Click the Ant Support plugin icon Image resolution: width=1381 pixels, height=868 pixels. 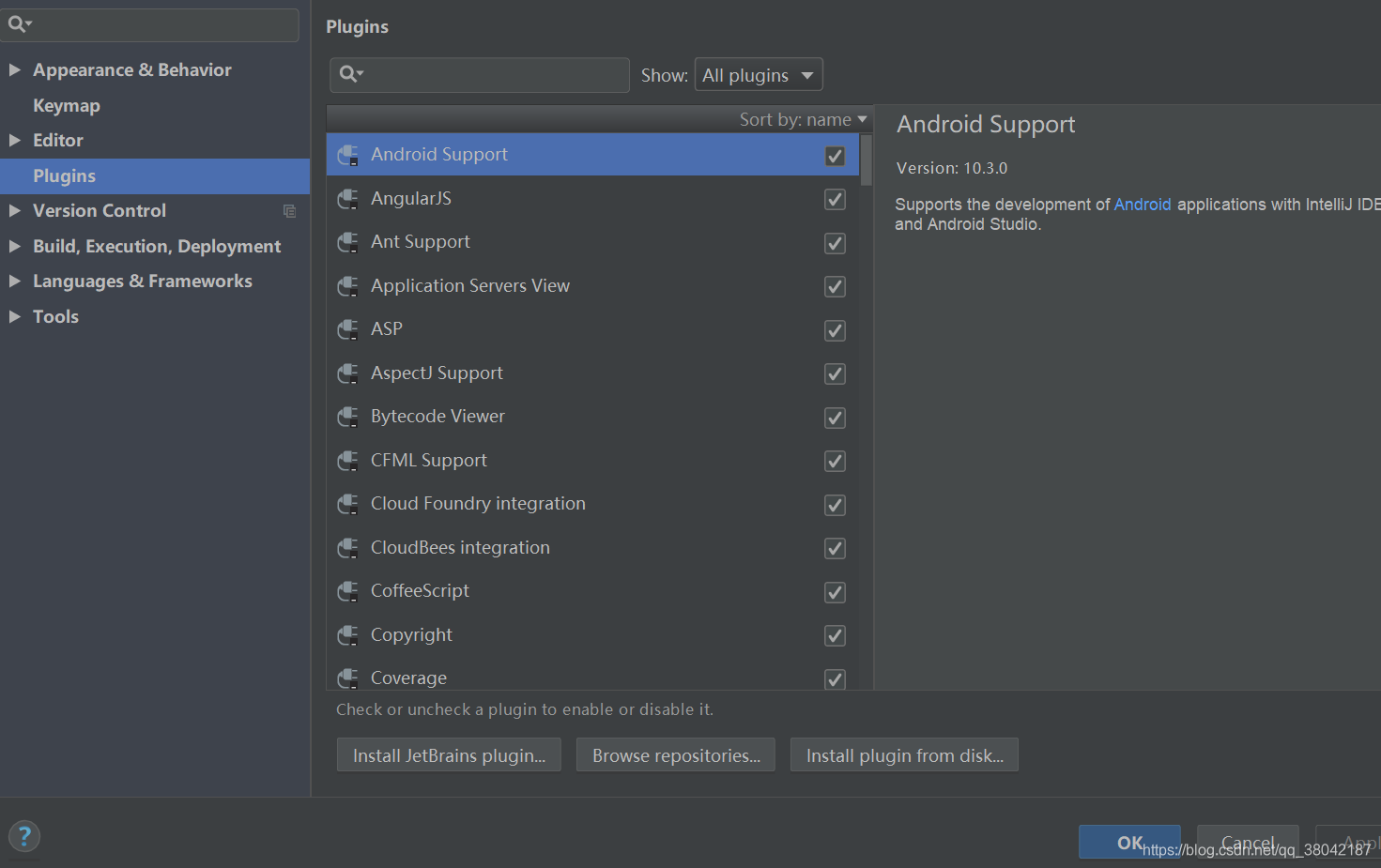pos(347,242)
